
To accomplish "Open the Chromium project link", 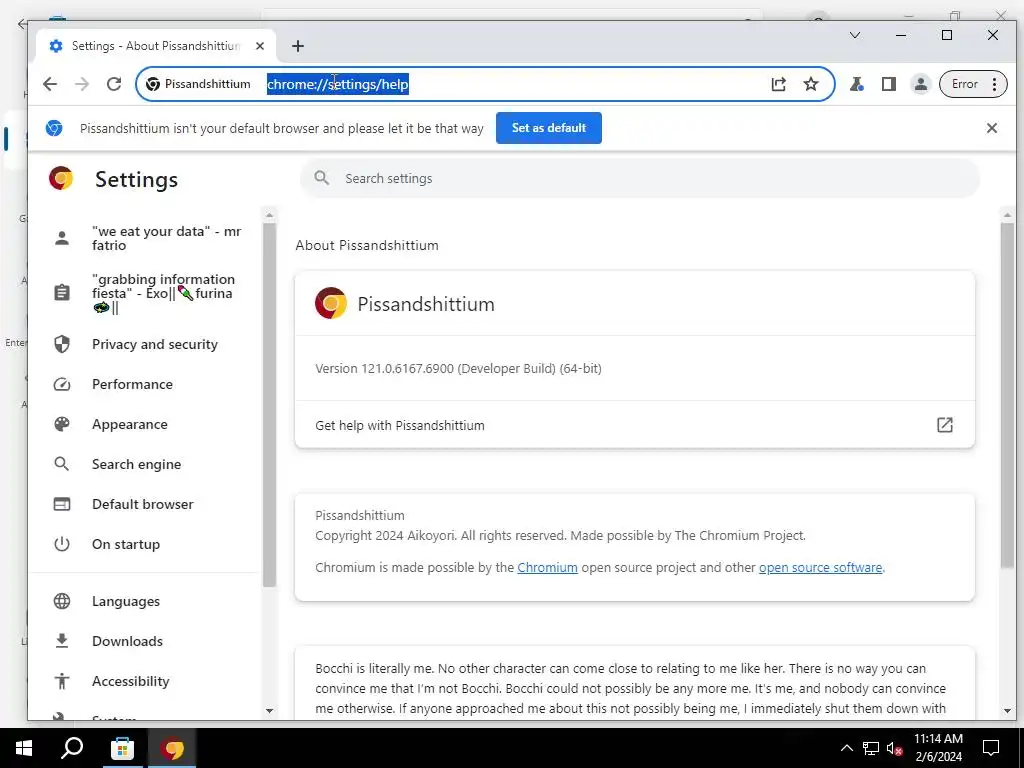I will tap(547, 568).
